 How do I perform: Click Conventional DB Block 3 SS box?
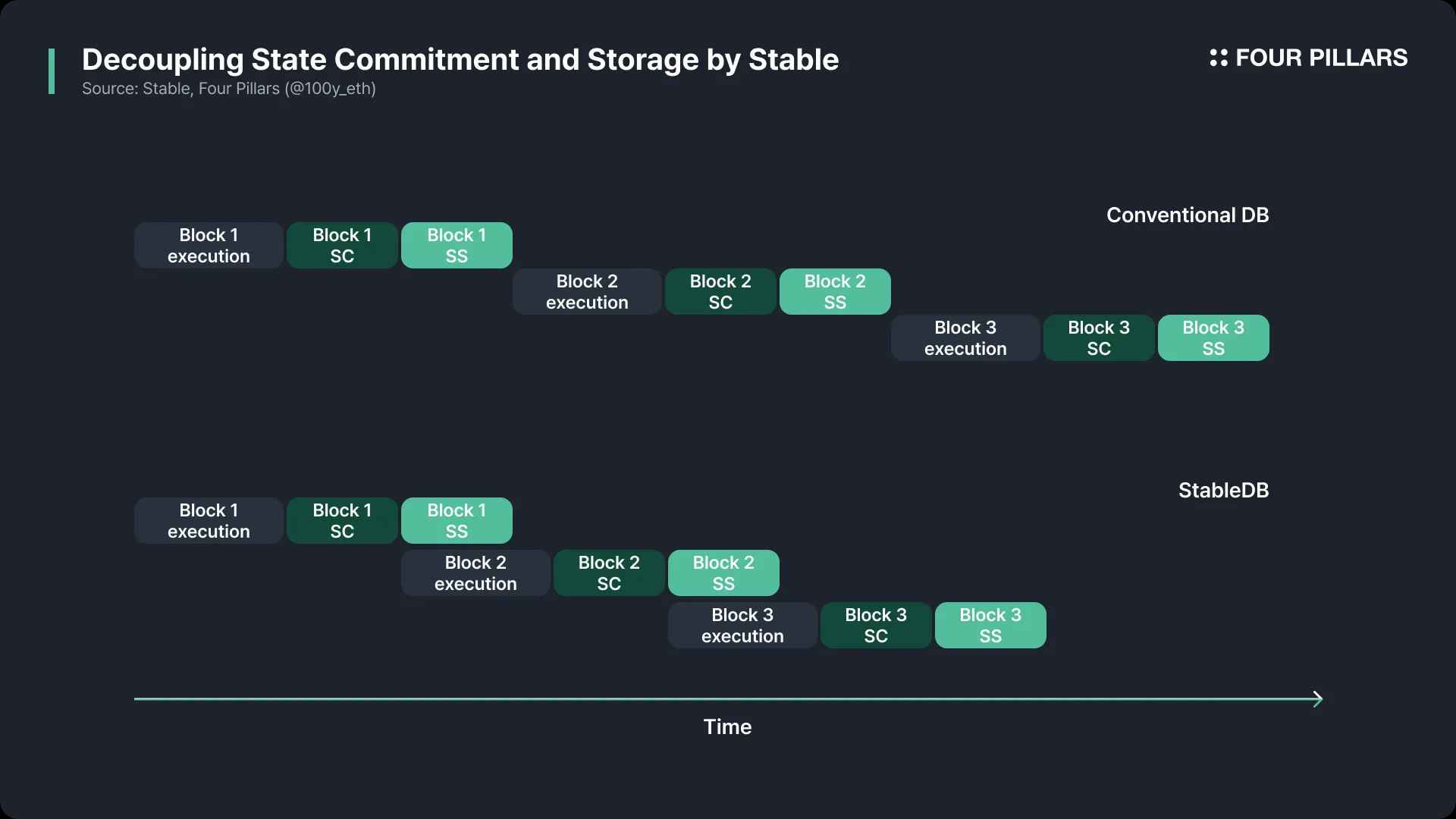1213,337
